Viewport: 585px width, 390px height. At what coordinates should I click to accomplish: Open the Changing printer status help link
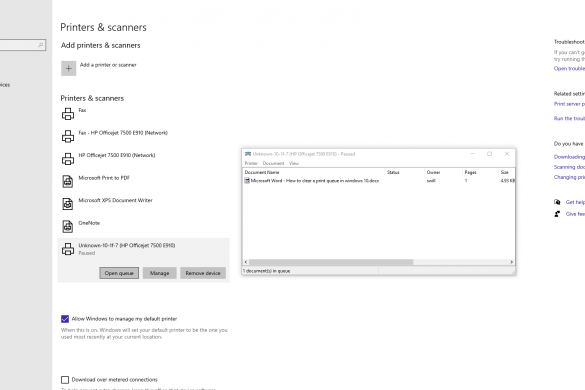click(x=569, y=177)
